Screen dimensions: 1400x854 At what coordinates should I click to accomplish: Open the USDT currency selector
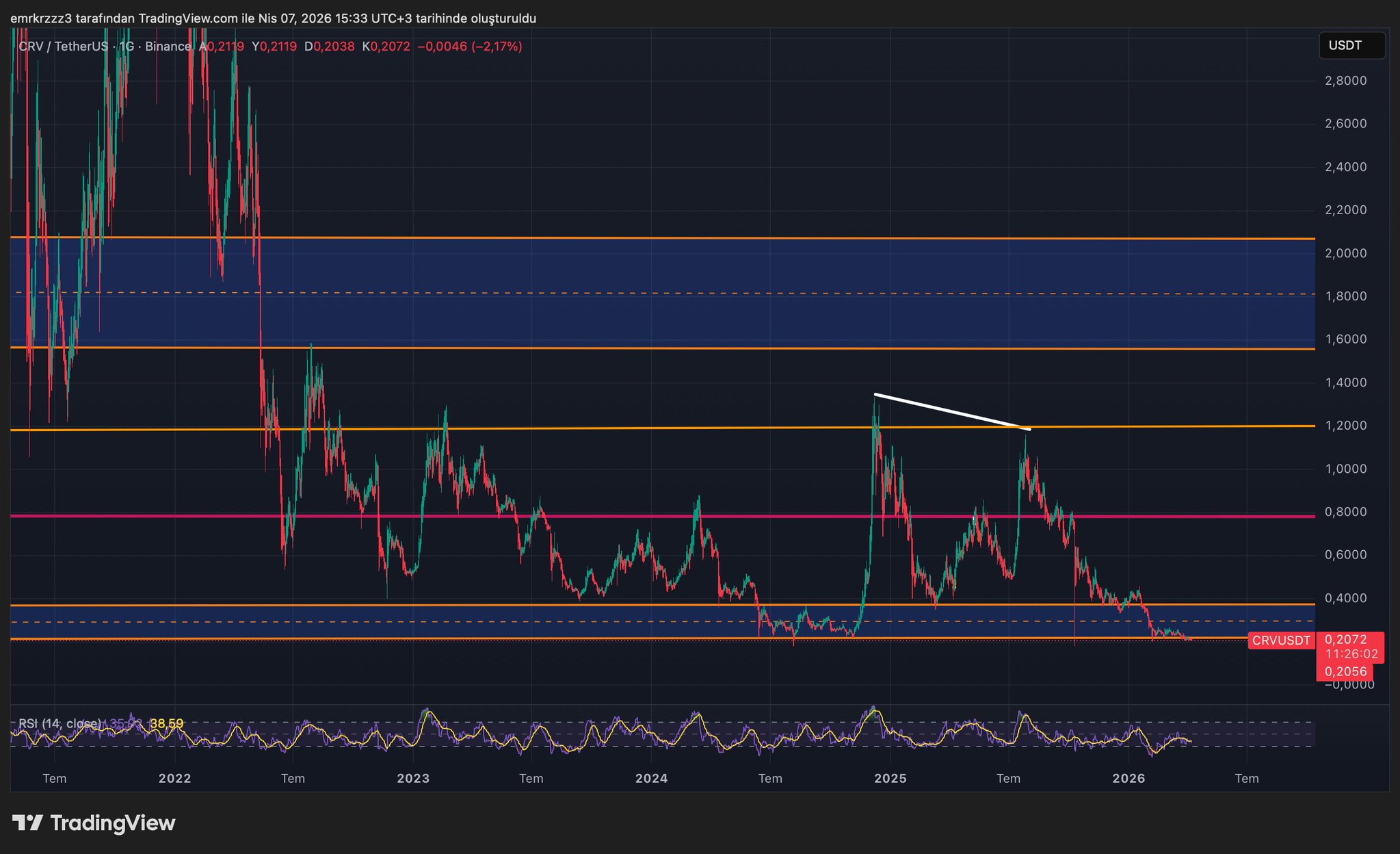pyautogui.click(x=1351, y=46)
